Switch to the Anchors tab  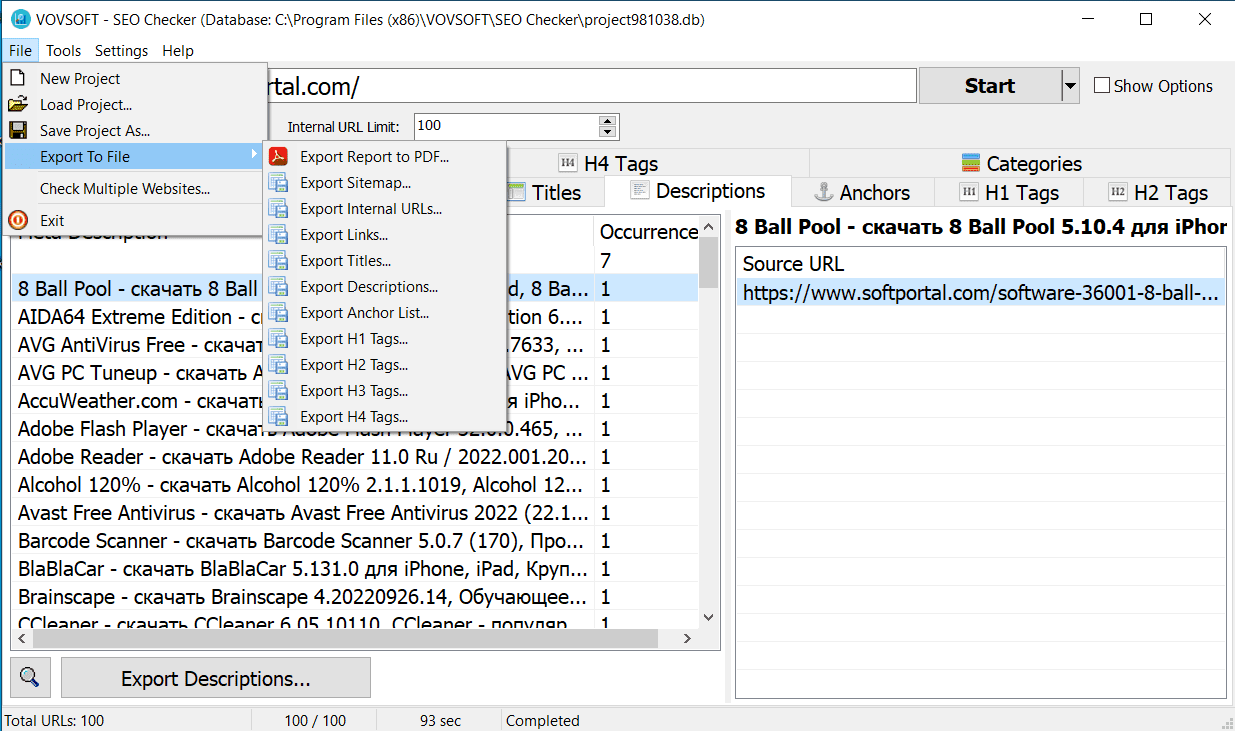click(863, 192)
